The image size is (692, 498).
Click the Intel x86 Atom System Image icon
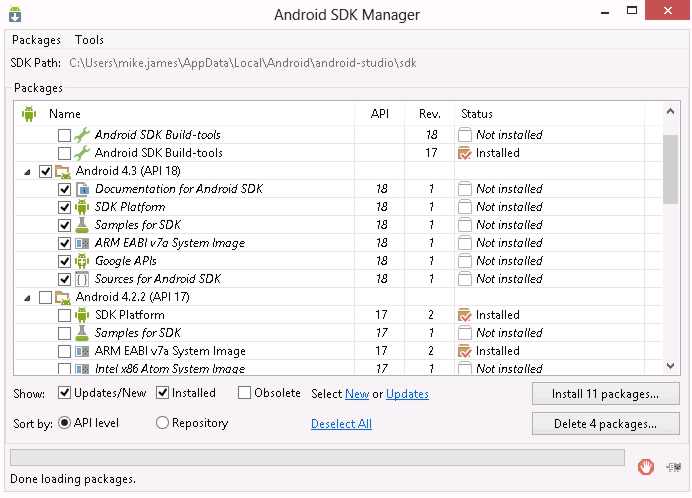click(x=82, y=369)
